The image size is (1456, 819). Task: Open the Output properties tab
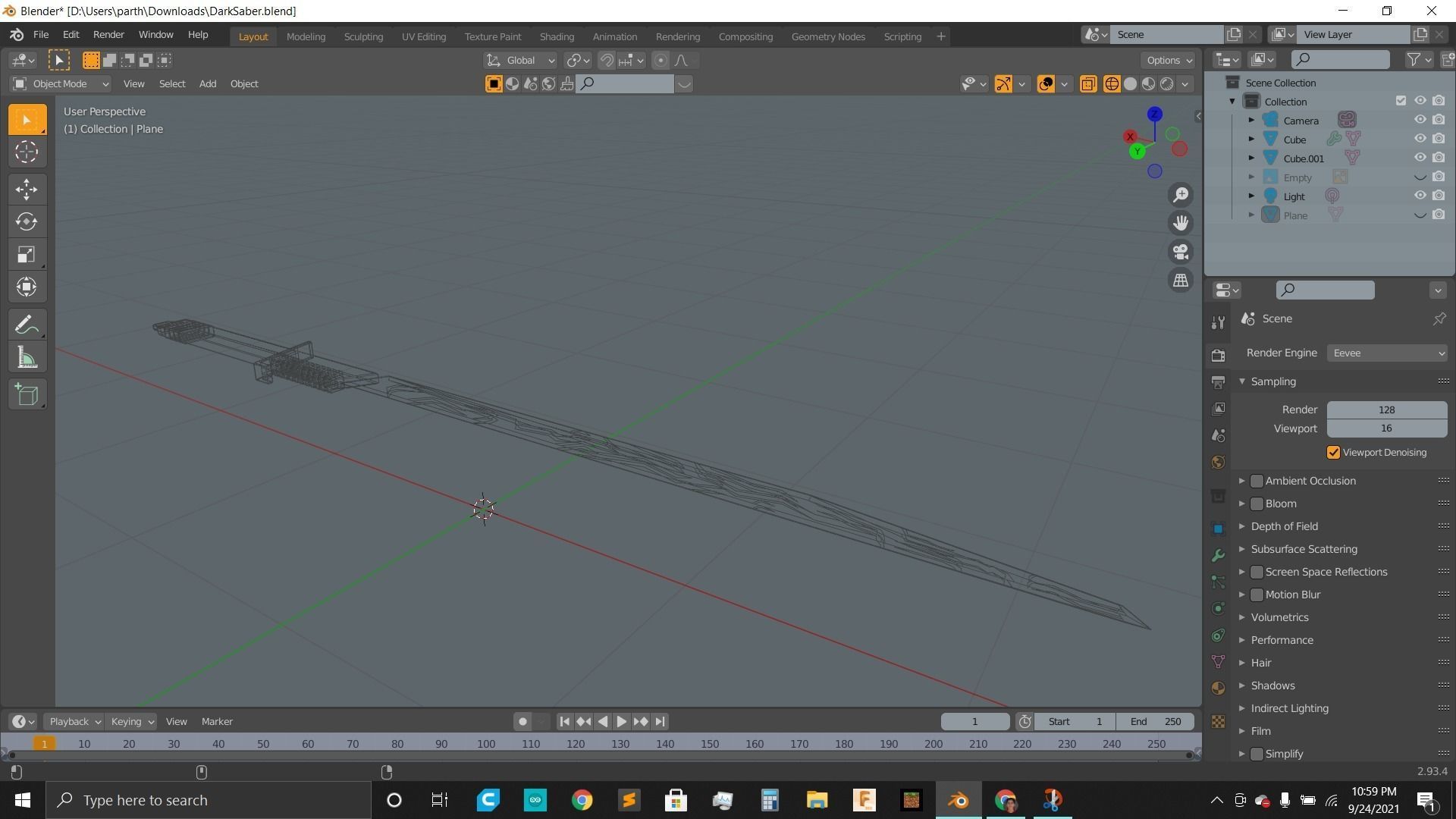(1218, 381)
